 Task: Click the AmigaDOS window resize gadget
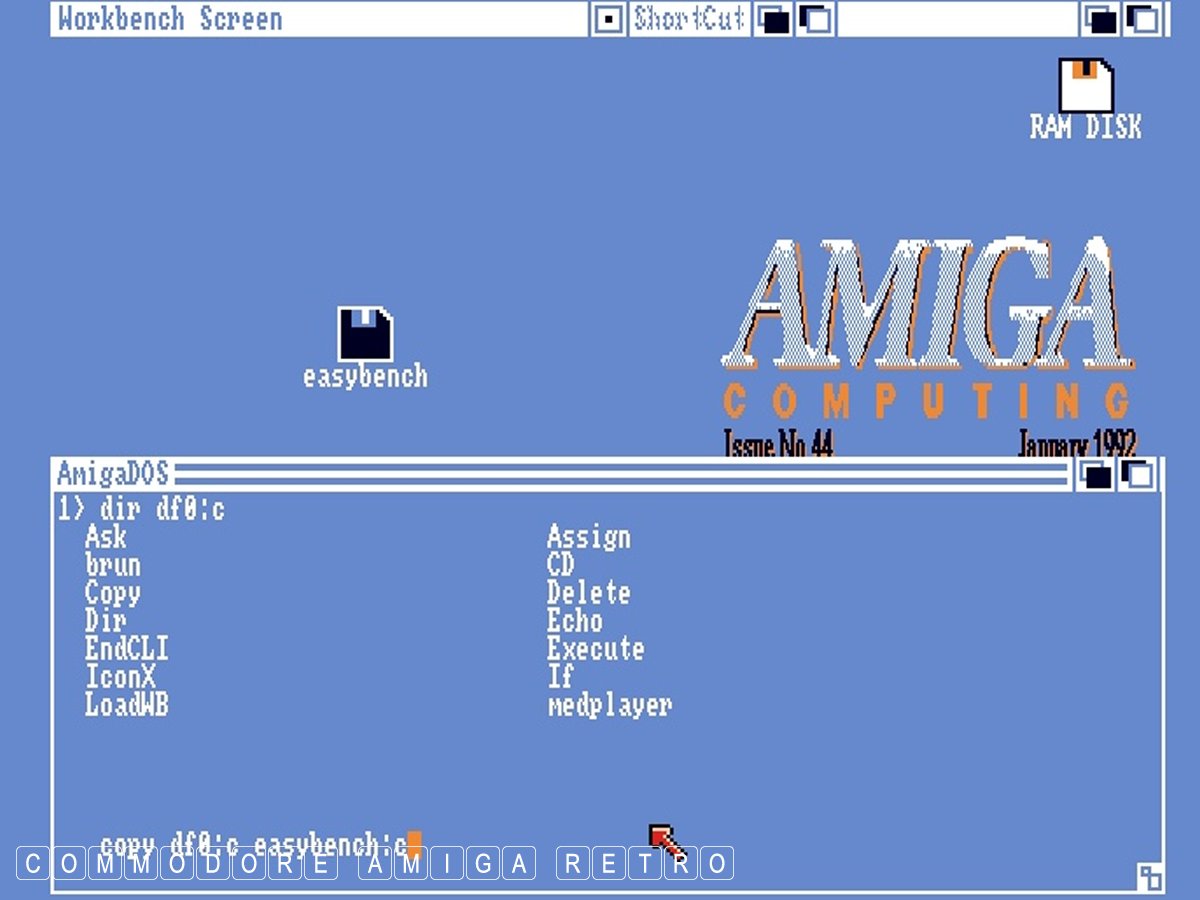1149,877
